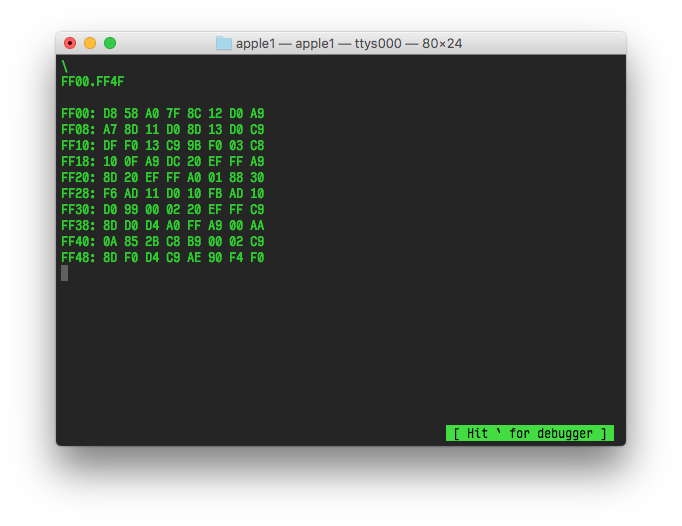Click byte 9B in row FF10
The image size is (682, 526).
(x=194, y=146)
